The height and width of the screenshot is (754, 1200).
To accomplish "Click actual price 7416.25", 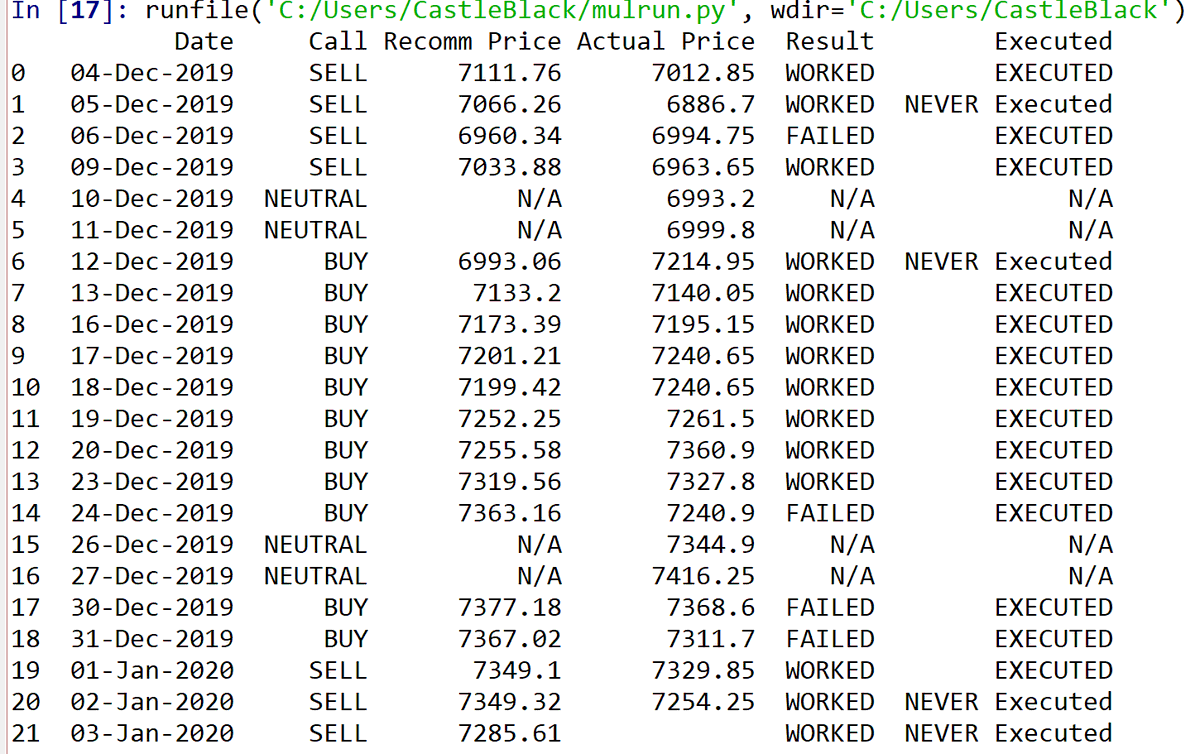I will [703, 576].
